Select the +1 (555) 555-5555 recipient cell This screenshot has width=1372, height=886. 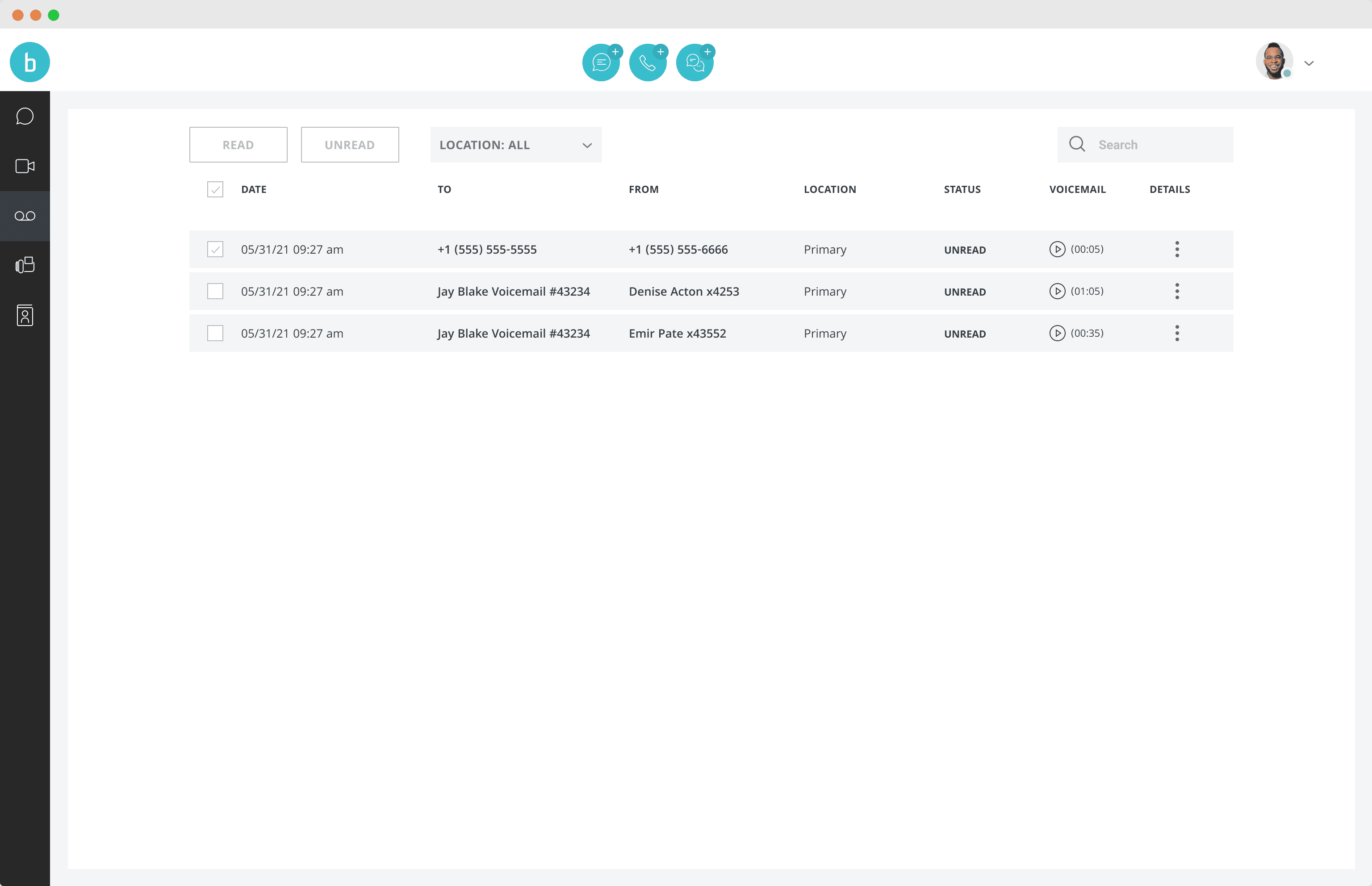point(487,250)
